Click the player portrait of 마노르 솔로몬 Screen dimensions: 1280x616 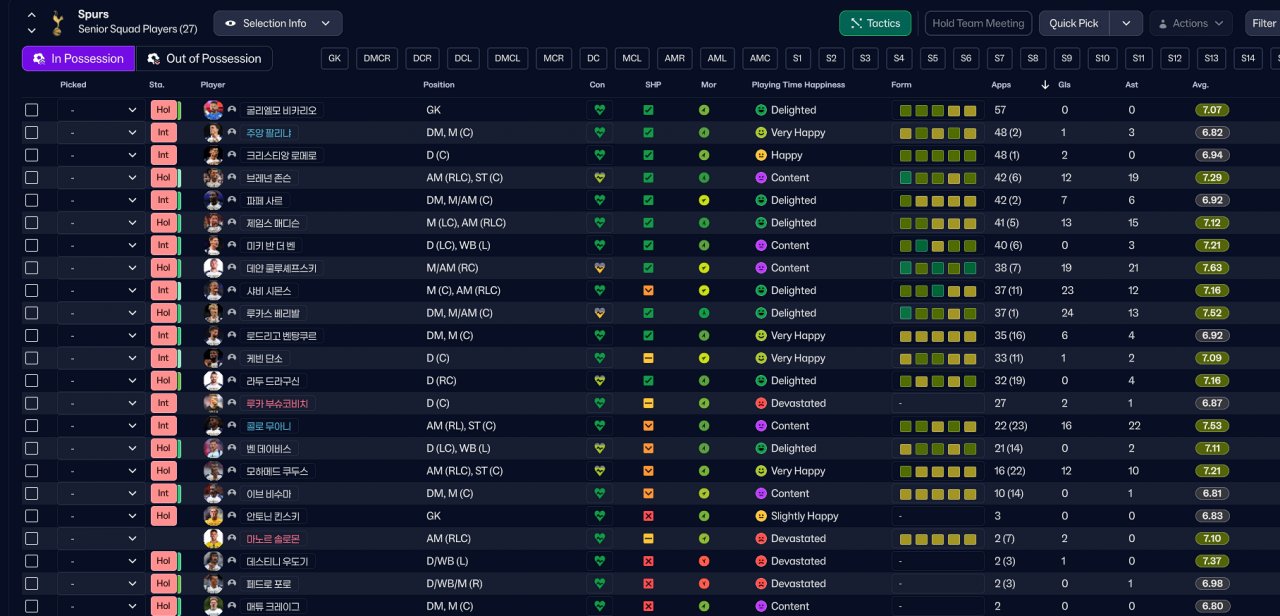point(213,538)
